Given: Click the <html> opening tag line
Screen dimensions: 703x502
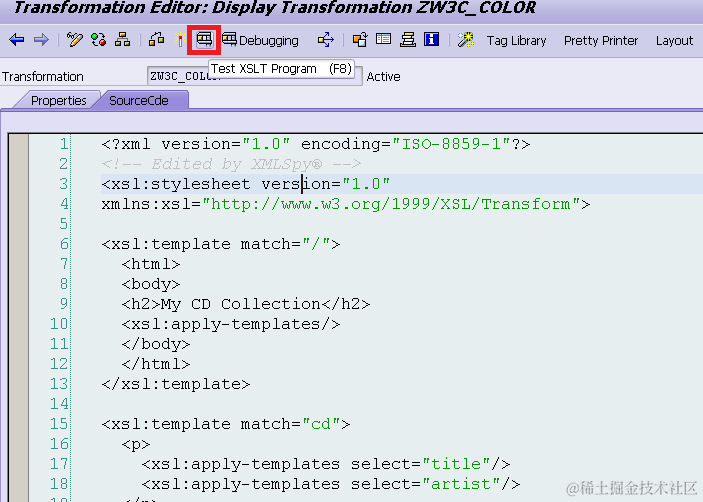Looking at the screenshot, I should (x=151, y=264).
